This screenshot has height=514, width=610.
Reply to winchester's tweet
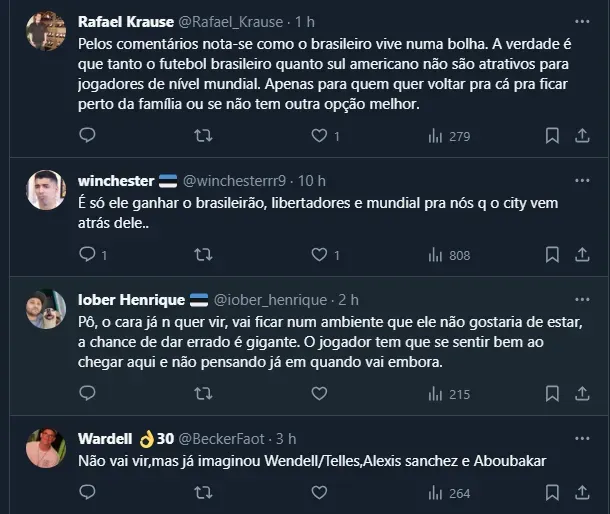coord(87,255)
